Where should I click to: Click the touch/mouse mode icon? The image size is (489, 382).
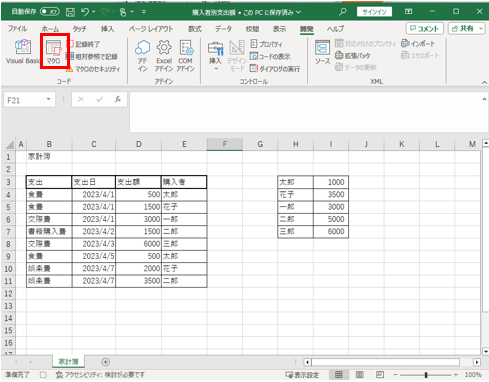[x=123, y=12]
